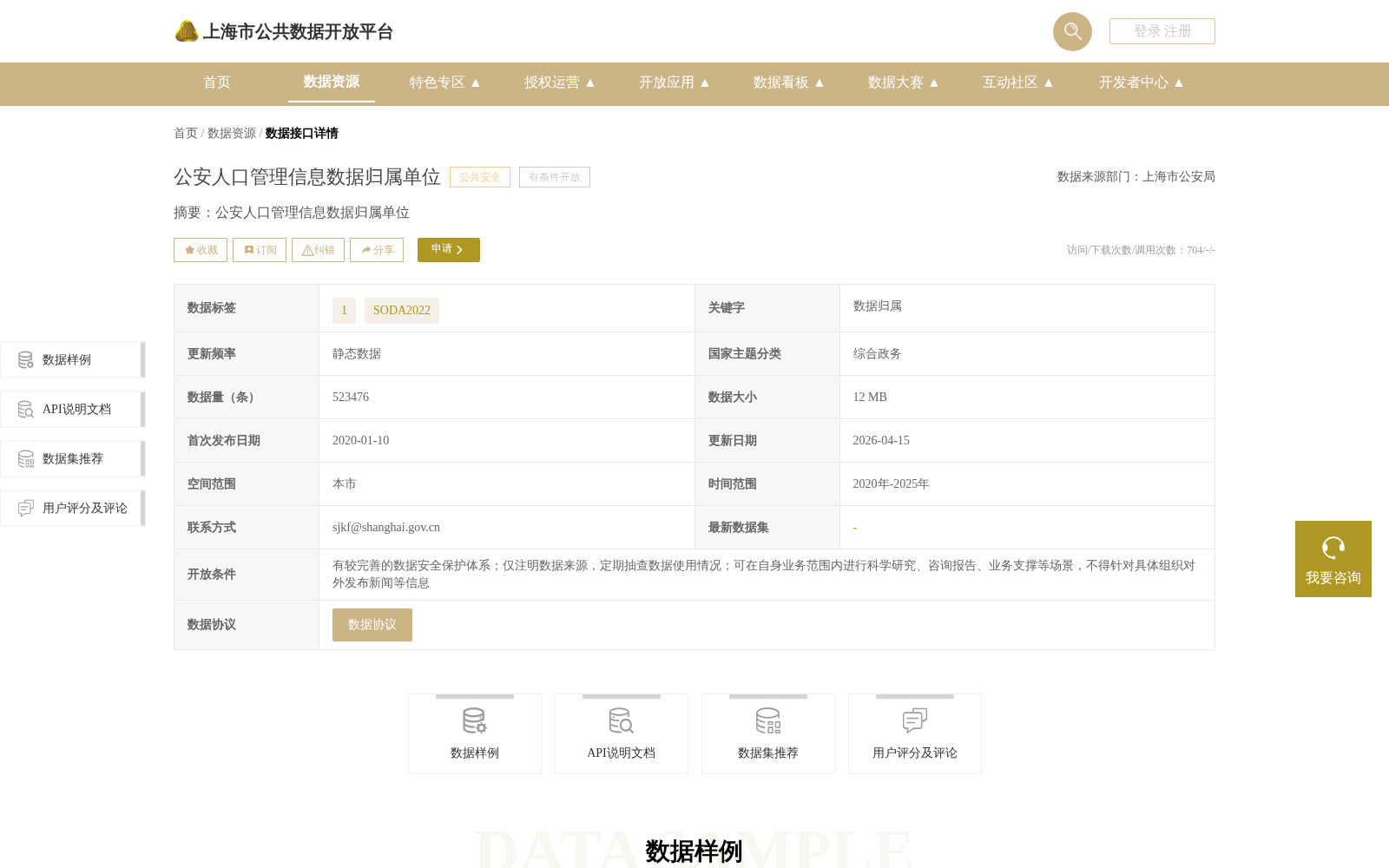1389x868 pixels.
Task: Click the 登录 注册 button
Action: pyautogui.click(x=1162, y=31)
